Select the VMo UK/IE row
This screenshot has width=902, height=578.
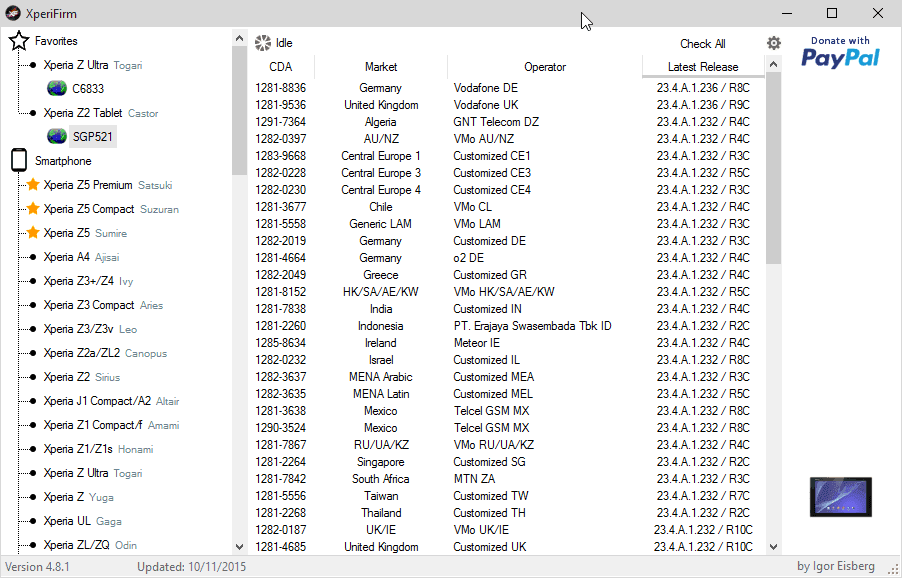pyautogui.click(x=507, y=530)
